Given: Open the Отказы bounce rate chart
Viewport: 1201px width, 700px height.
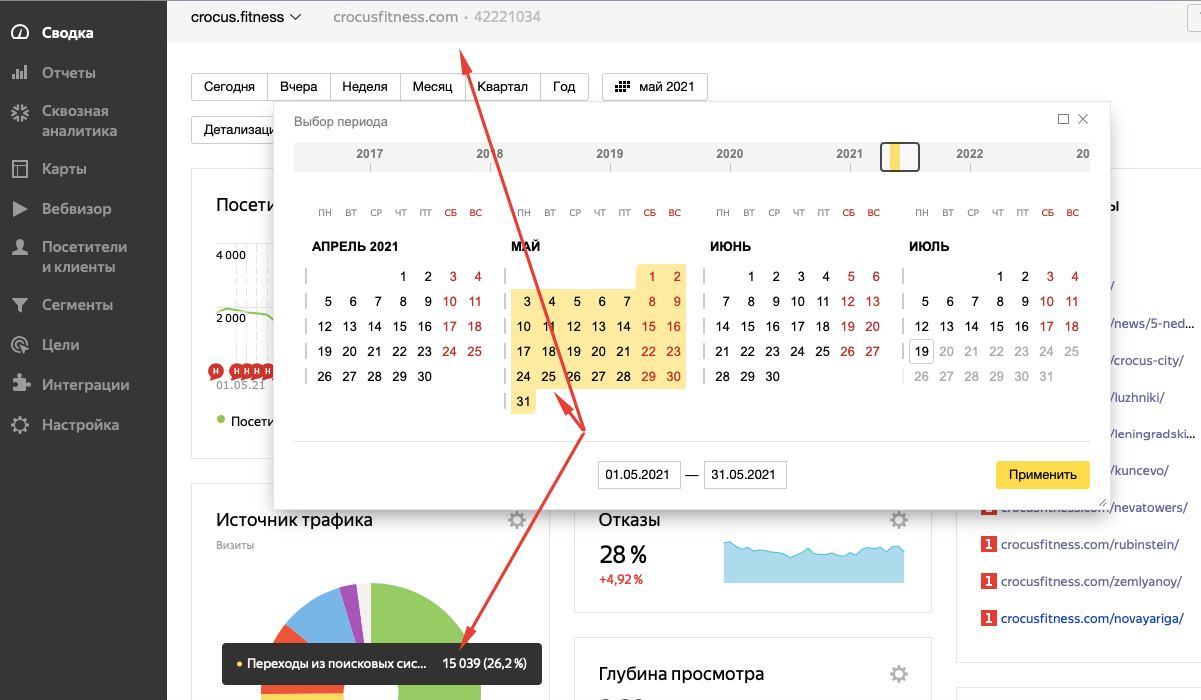Looking at the screenshot, I should (x=813, y=562).
